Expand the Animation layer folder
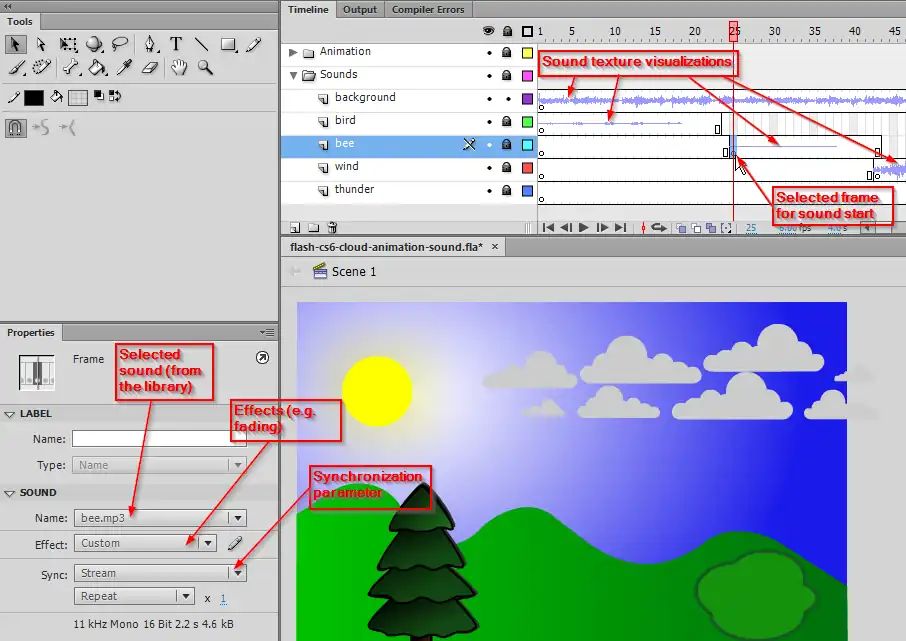Viewport: 906px width, 641px height. tap(293, 52)
